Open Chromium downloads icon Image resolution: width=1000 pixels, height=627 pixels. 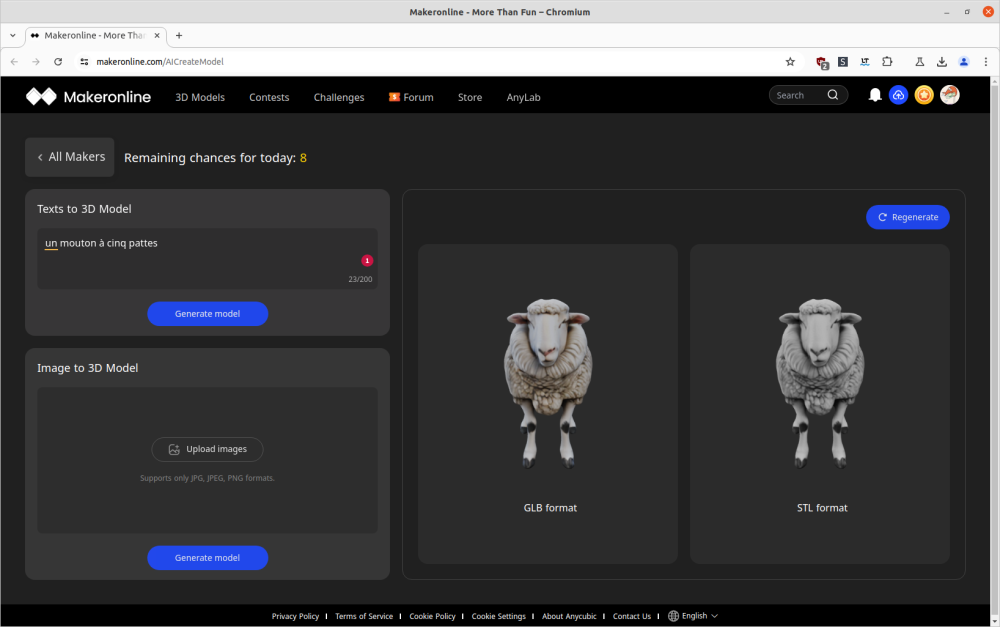pyautogui.click(x=941, y=62)
